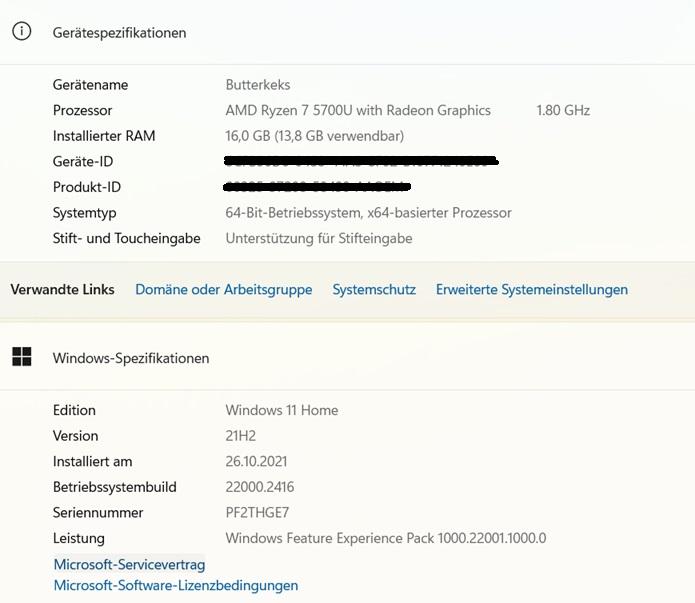
Task: Click the Betriebssystembuild value 22000.2416
Action: tap(259, 487)
